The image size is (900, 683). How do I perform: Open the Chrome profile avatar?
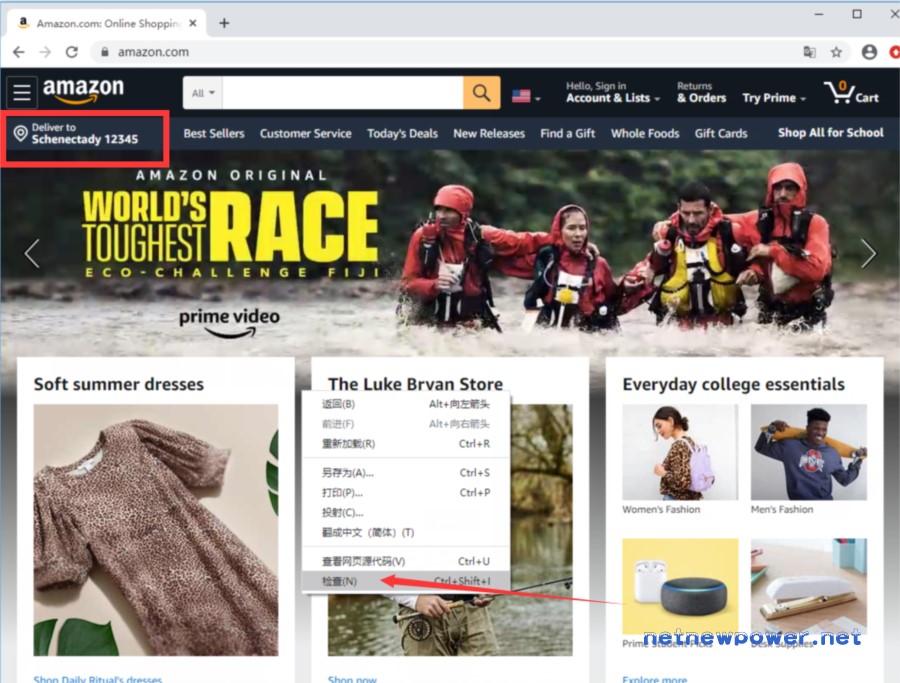[x=869, y=52]
